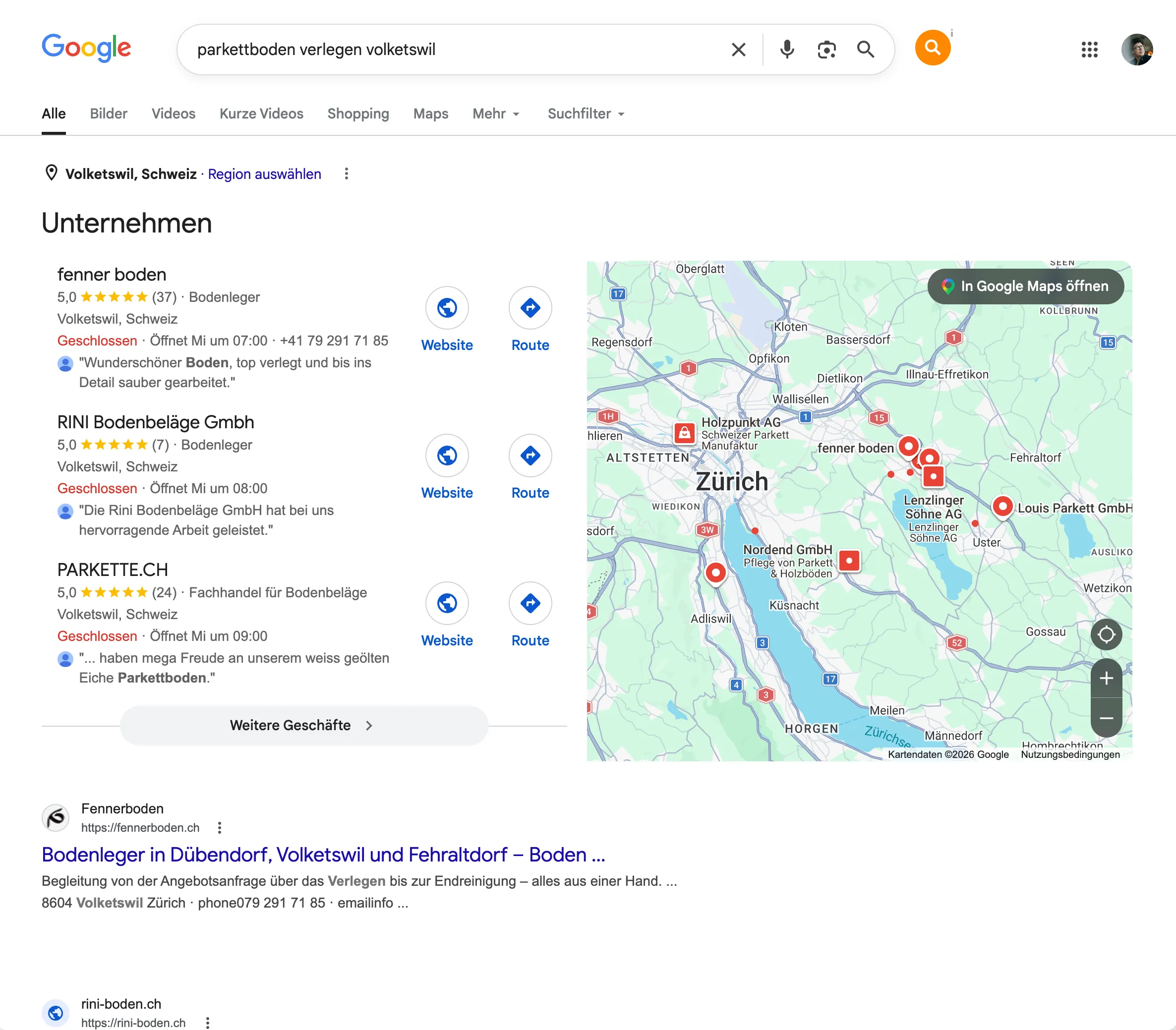Open In Google Maps öffnen button

(1025, 286)
